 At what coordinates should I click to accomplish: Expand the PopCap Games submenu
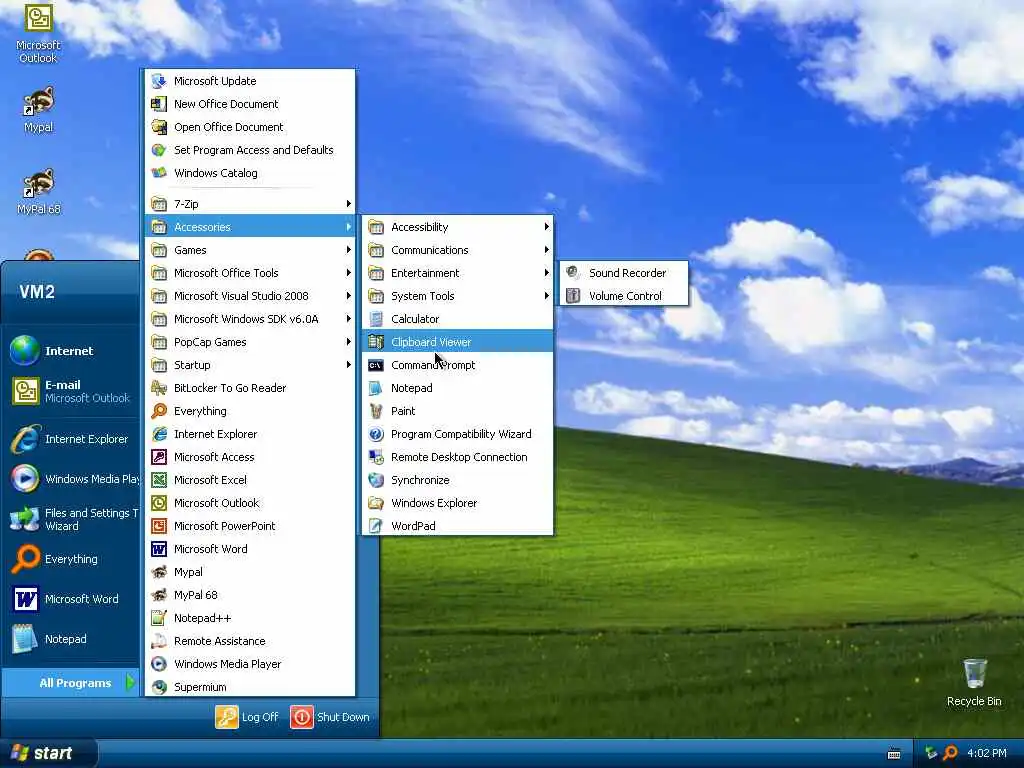coord(251,342)
